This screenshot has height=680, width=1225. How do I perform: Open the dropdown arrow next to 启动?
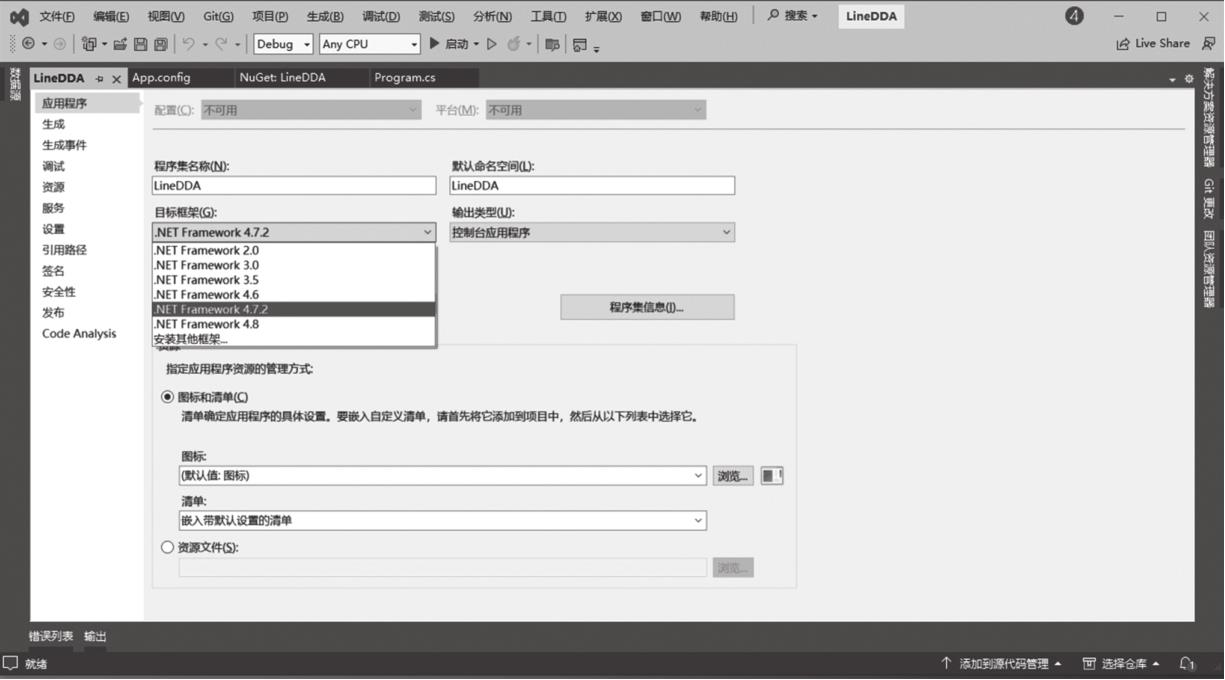pos(476,44)
